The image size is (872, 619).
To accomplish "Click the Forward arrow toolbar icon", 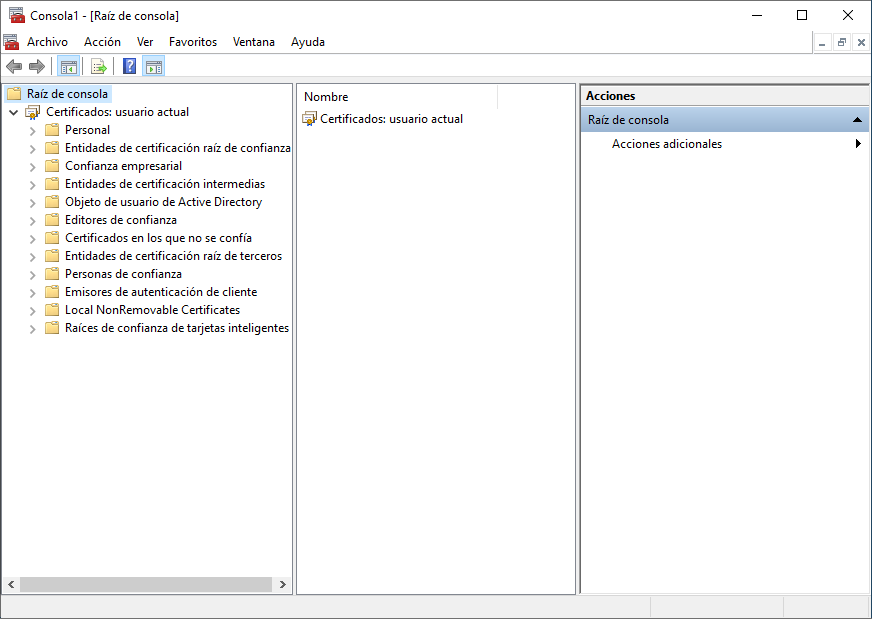I will [37, 67].
